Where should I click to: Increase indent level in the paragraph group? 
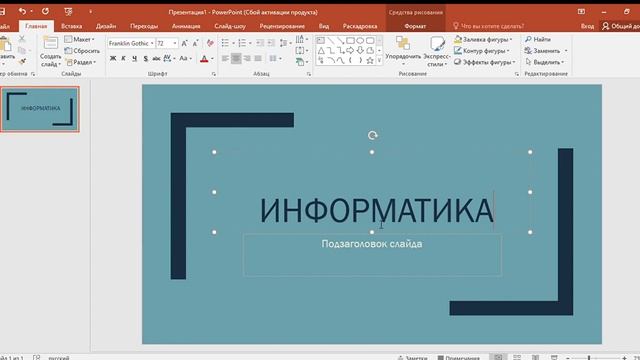tap(271, 43)
